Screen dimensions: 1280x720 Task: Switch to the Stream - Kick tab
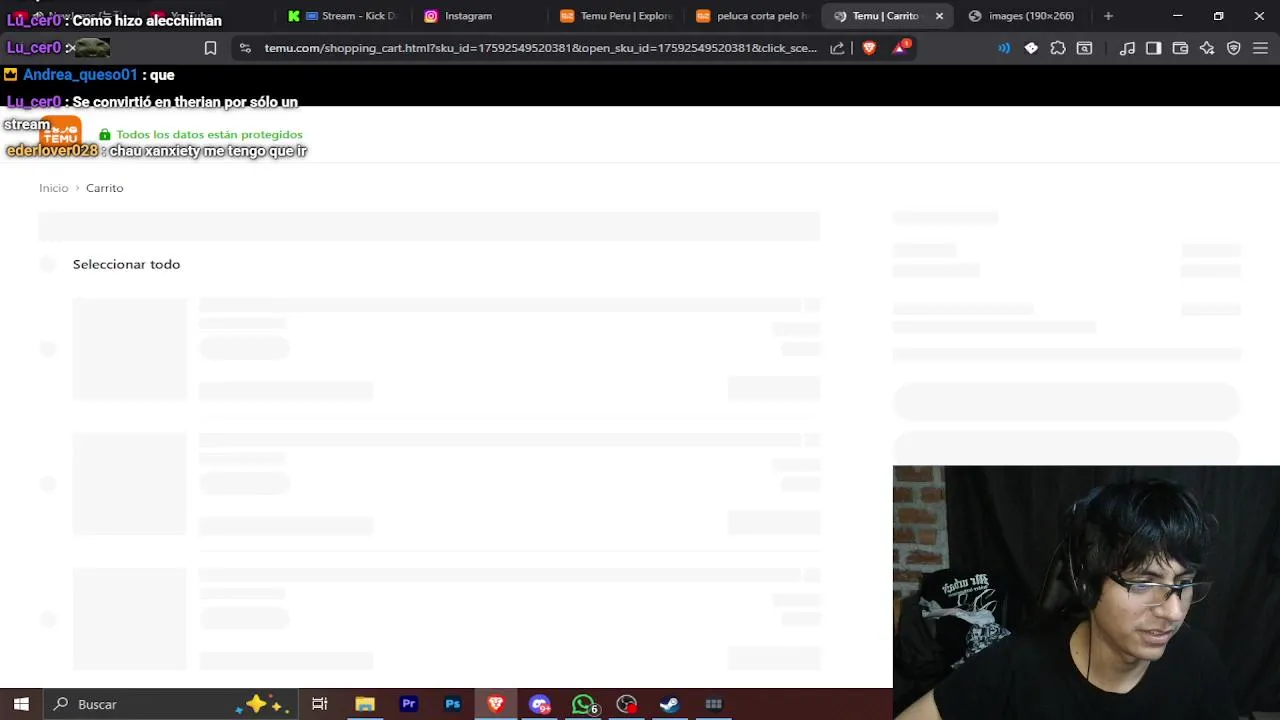pyautogui.click(x=343, y=16)
